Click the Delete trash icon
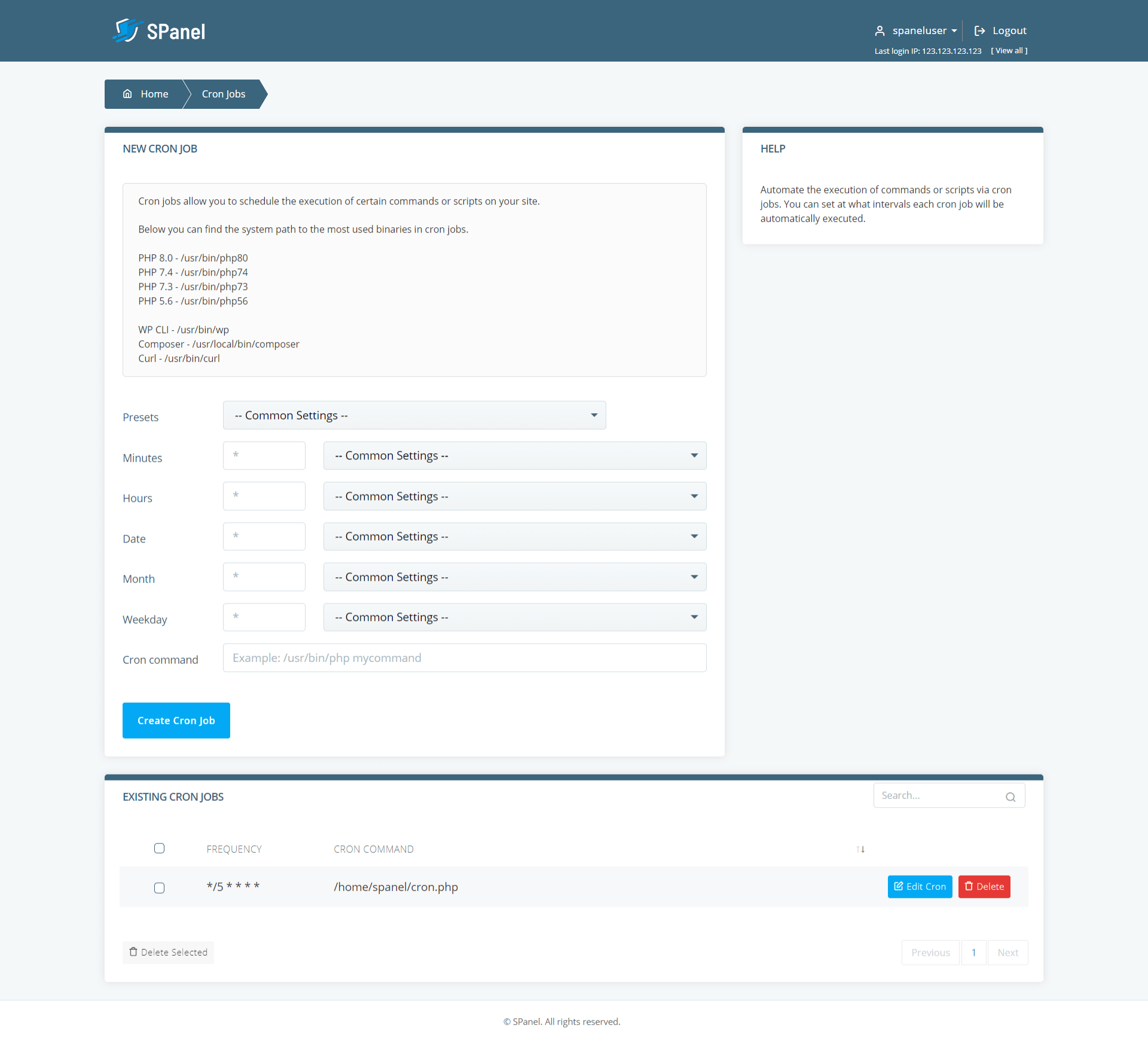 click(968, 886)
